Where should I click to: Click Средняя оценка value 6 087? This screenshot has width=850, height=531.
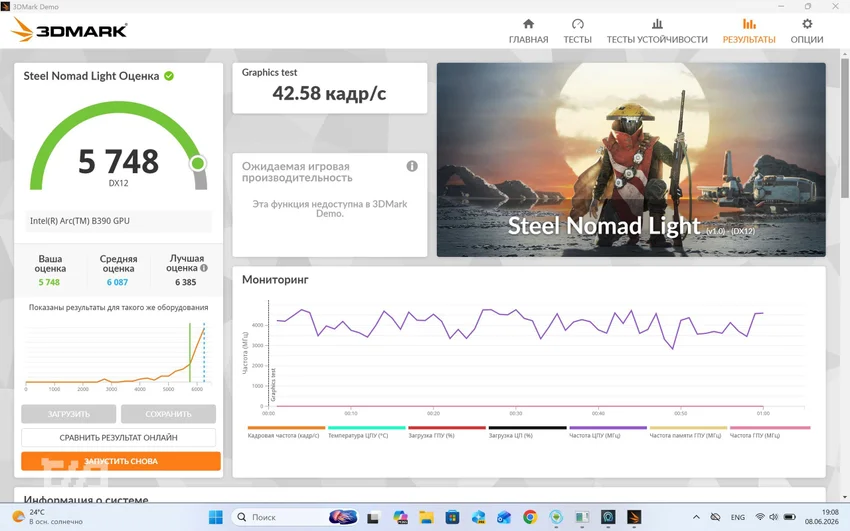[117, 282]
